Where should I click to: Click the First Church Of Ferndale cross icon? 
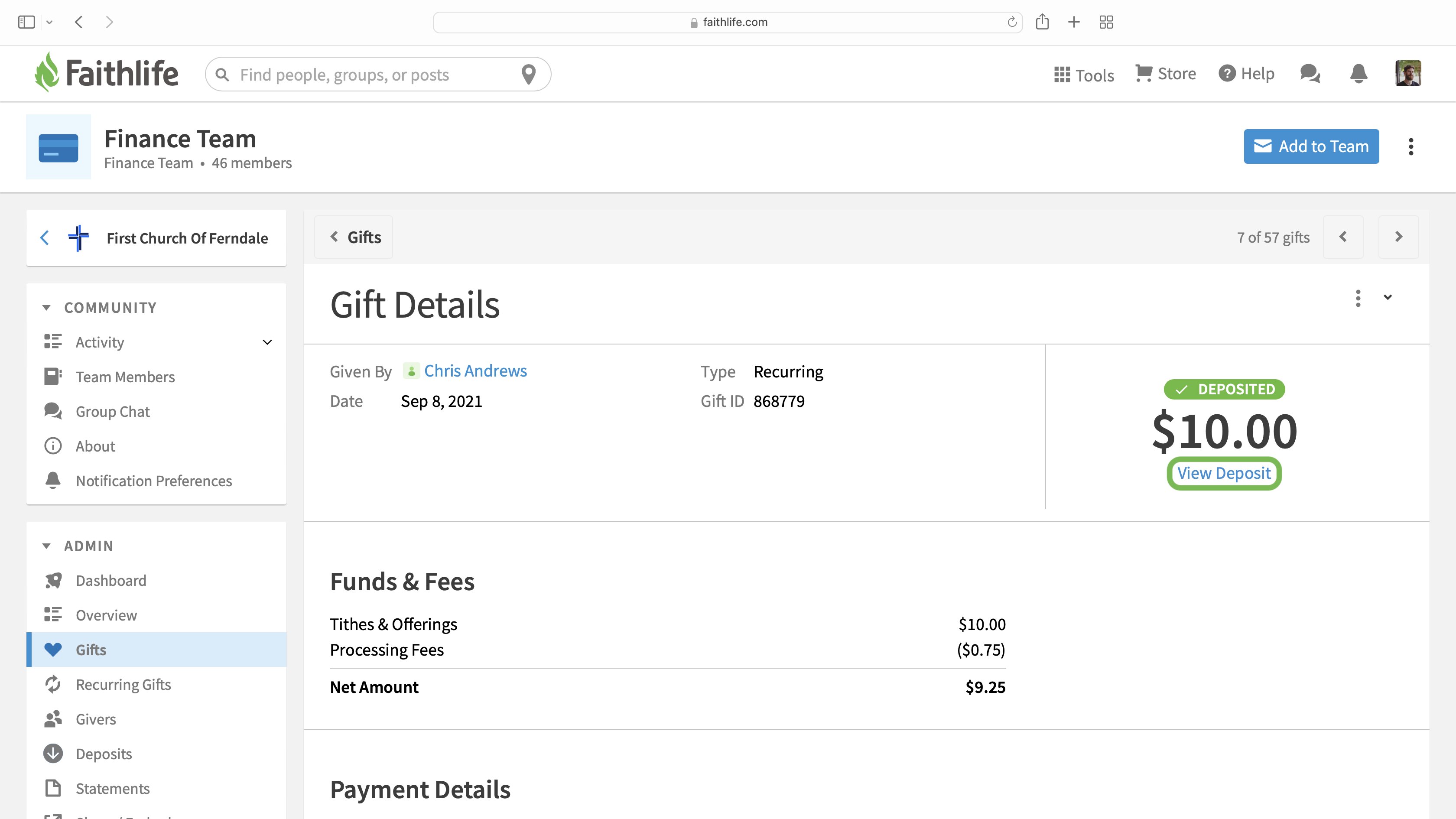pos(78,238)
